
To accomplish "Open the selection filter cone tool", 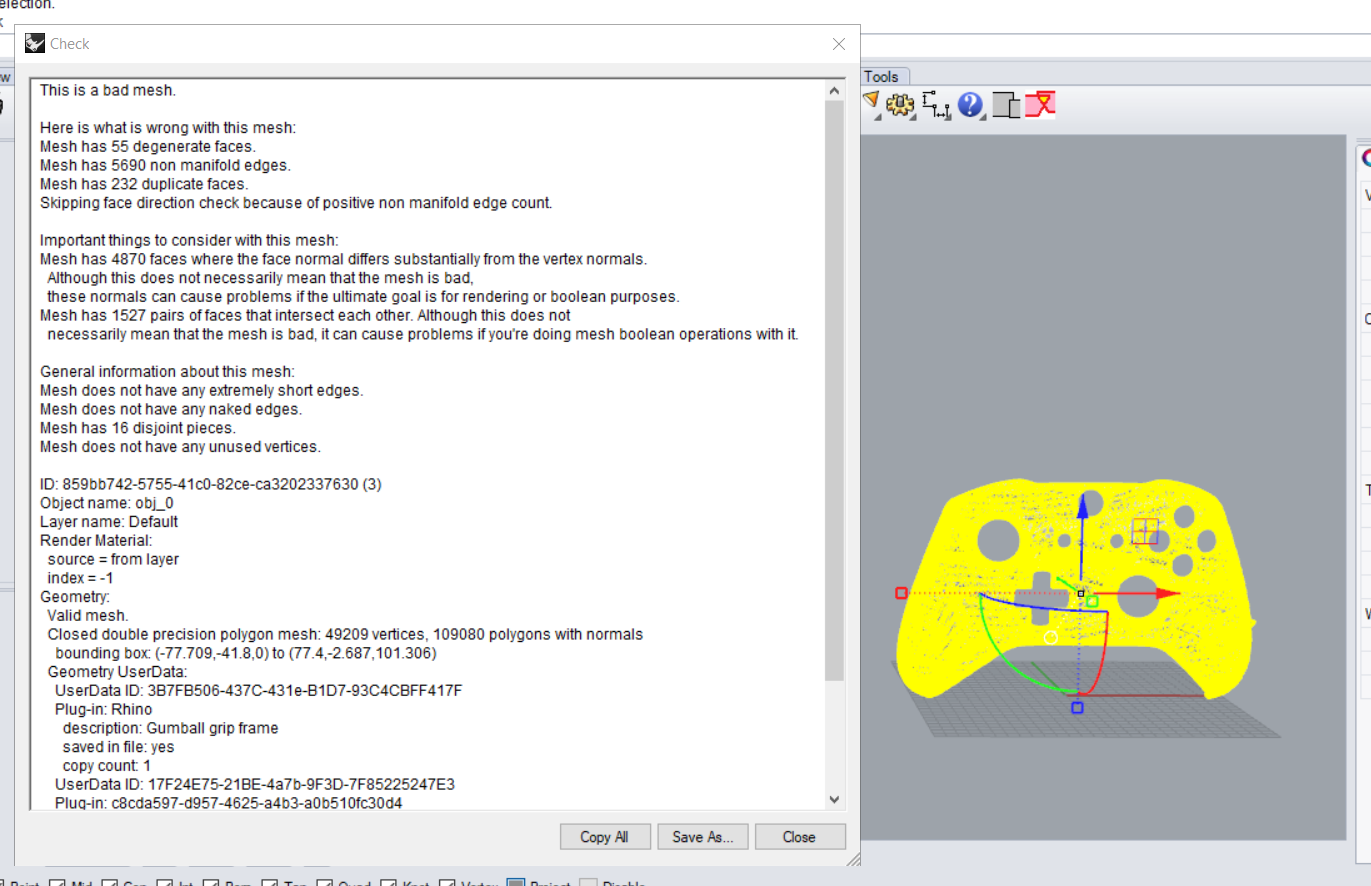I will click(870, 101).
